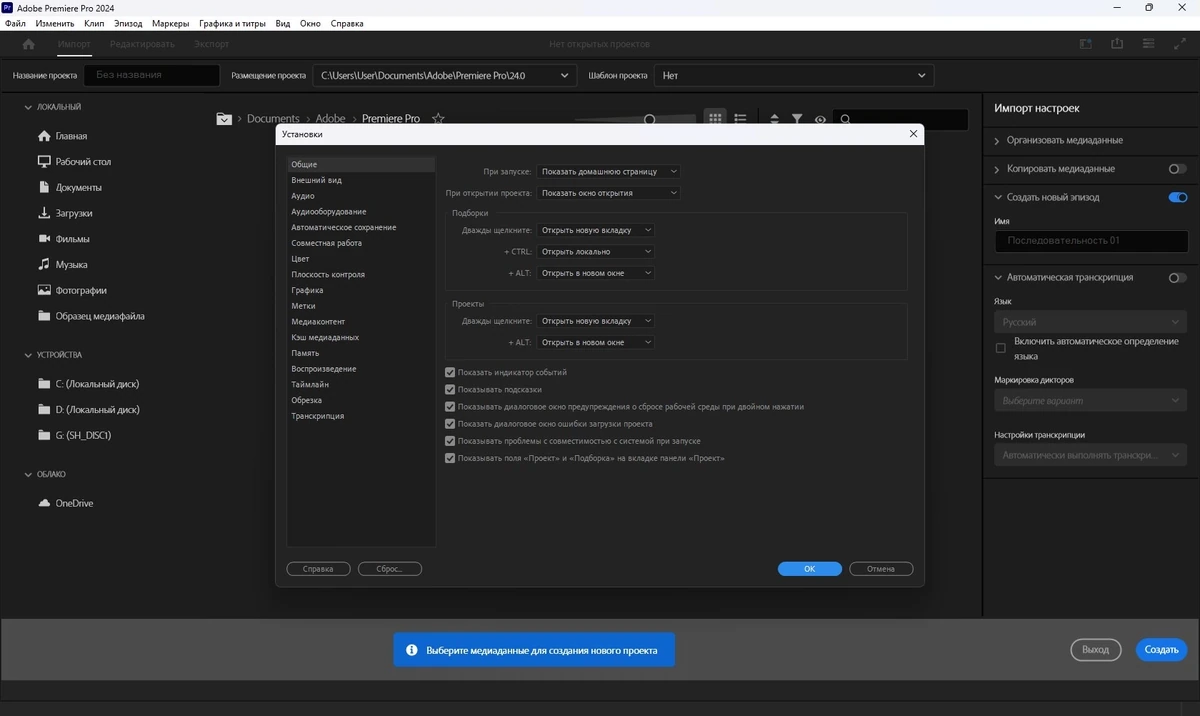Click the maximize panel icon in top right
The width and height of the screenshot is (1200, 716).
1178,44
